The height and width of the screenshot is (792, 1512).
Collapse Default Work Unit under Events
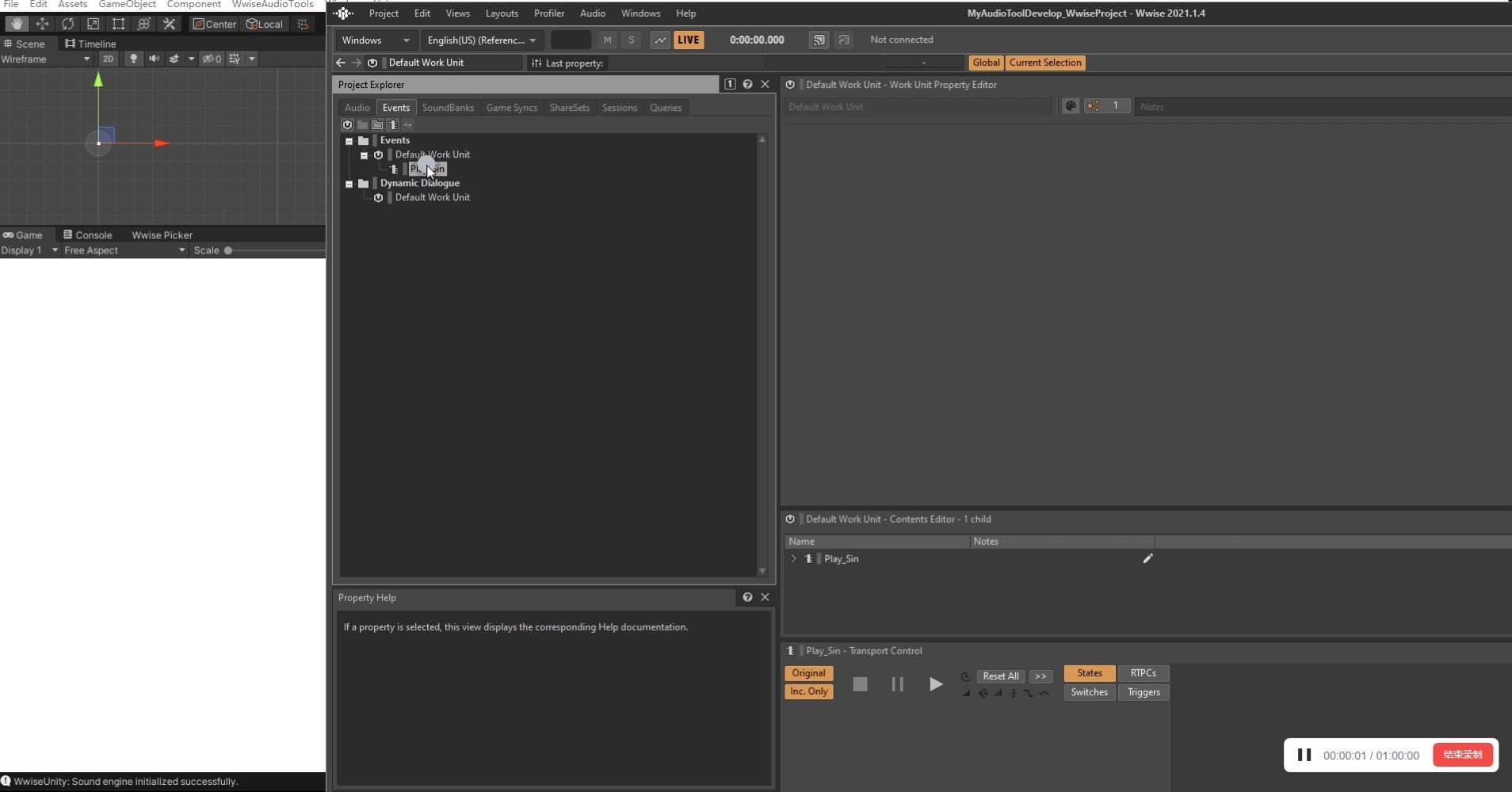click(x=364, y=155)
